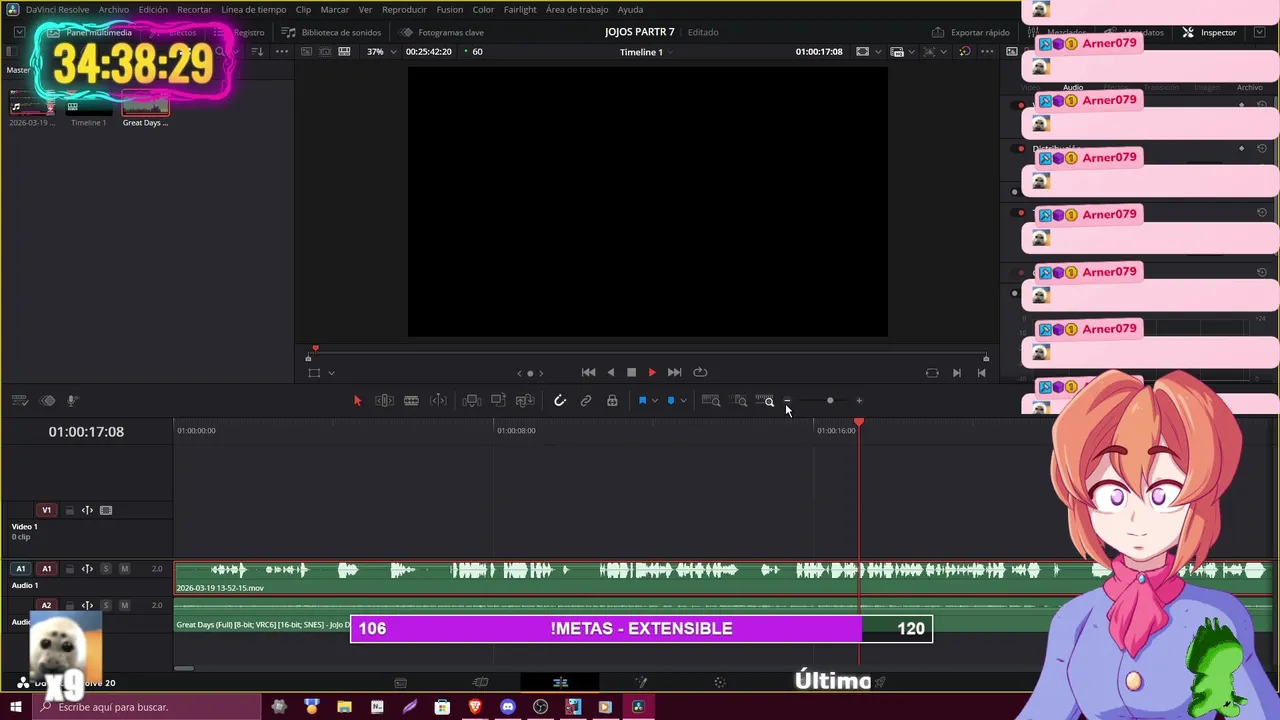Toggle the Position Lock icon
1280x720 pixels.
coord(612,401)
